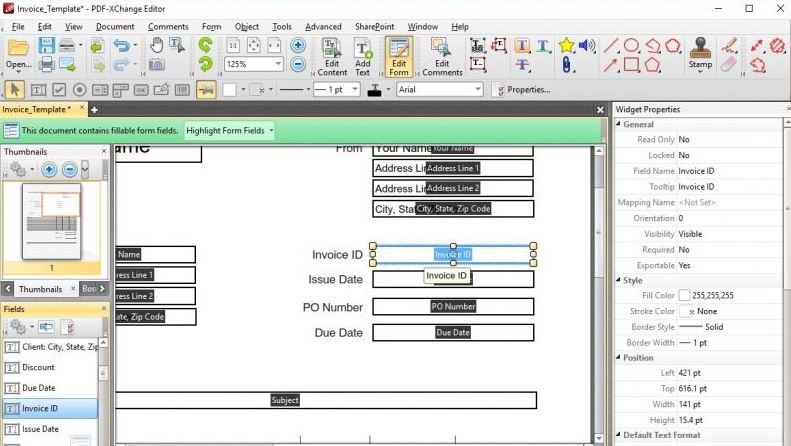Choose the Oval drawing tool
Image resolution: width=791 pixels, height=446 pixels.
(x=632, y=45)
